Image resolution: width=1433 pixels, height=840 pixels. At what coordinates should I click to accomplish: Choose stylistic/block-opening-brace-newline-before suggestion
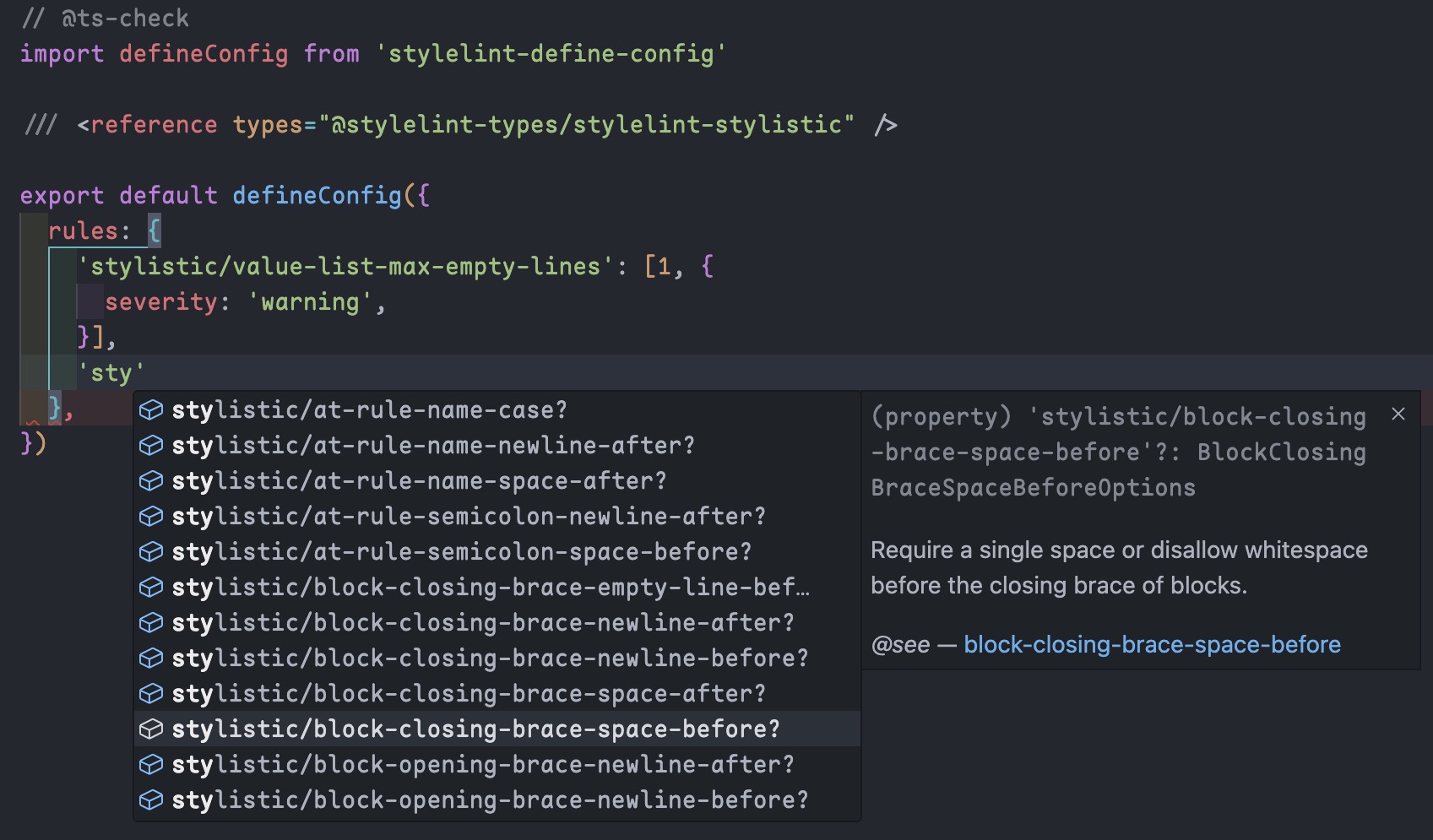pos(497,800)
